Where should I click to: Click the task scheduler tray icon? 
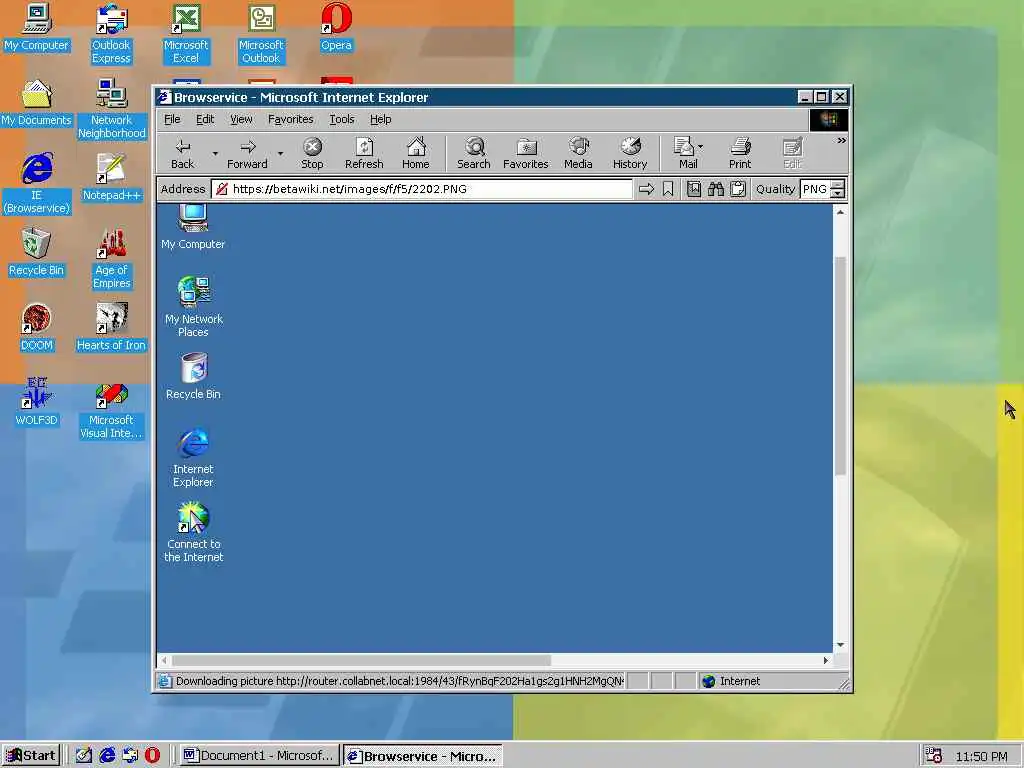(x=933, y=756)
